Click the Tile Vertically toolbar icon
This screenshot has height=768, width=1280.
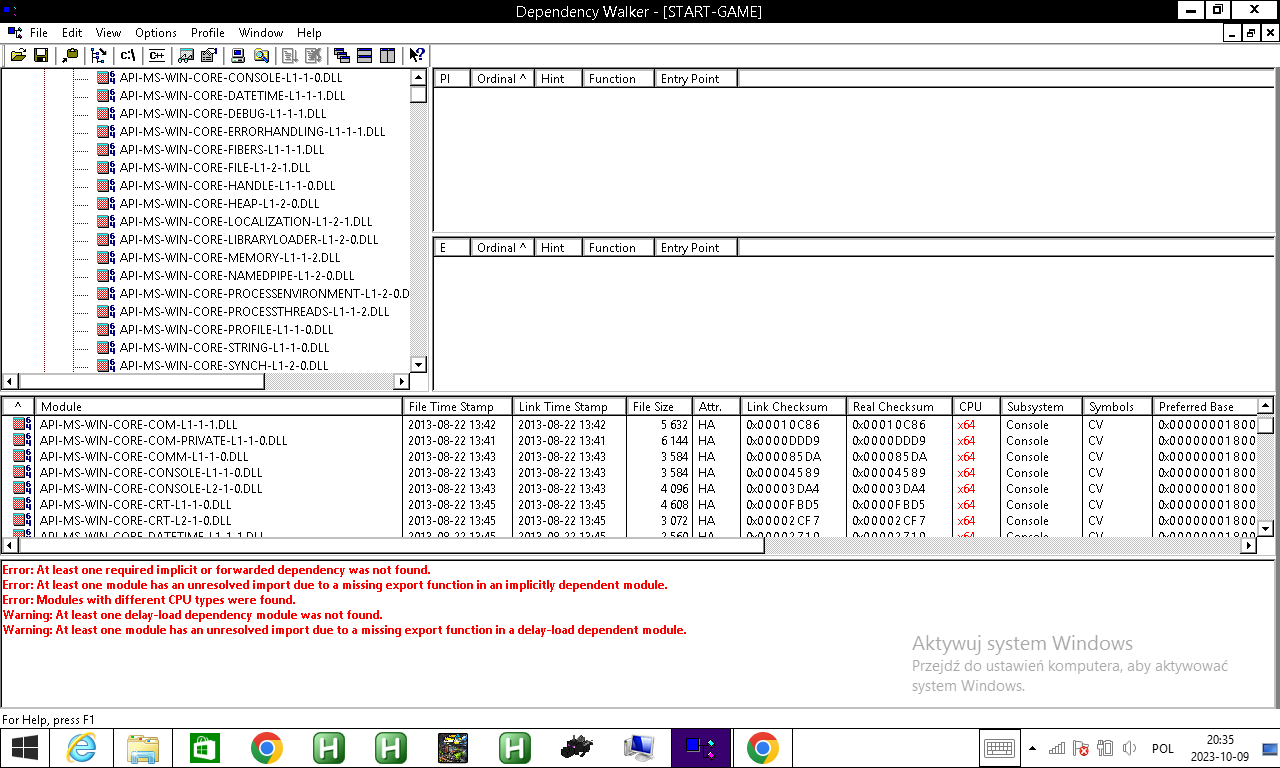click(x=387, y=56)
